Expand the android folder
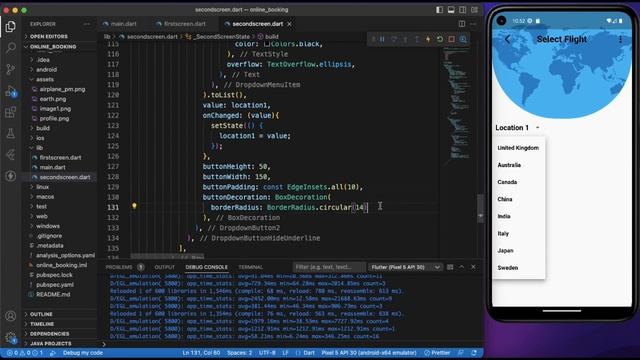Screen dimensions: 640x360 click(x=47, y=69)
